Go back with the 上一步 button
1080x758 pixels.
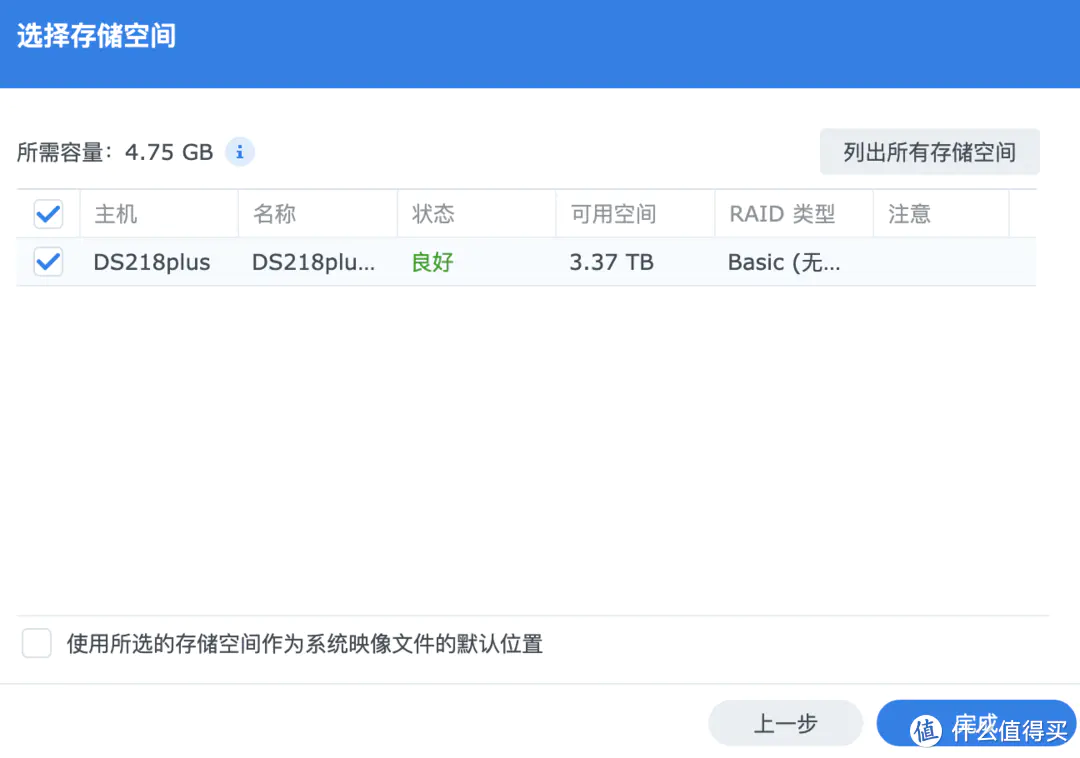(785, 723)
